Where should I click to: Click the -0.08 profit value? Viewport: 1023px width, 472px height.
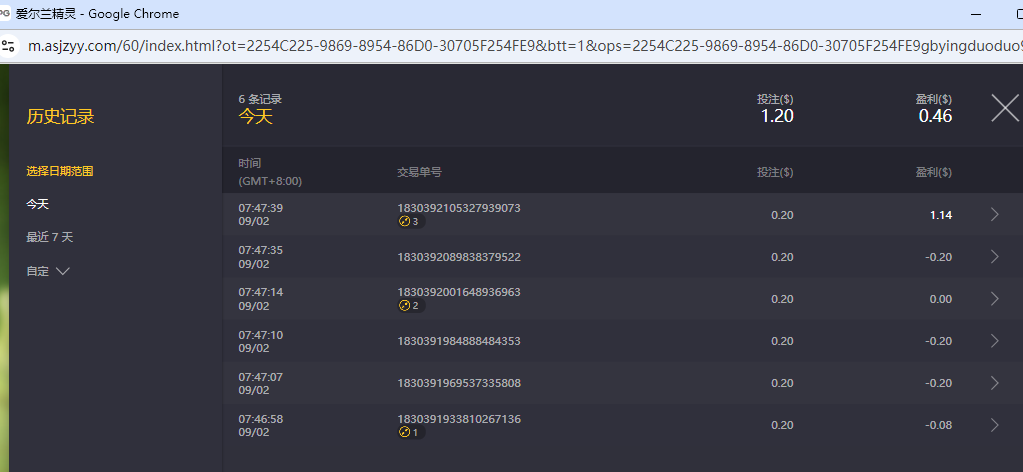click(938, 426)
